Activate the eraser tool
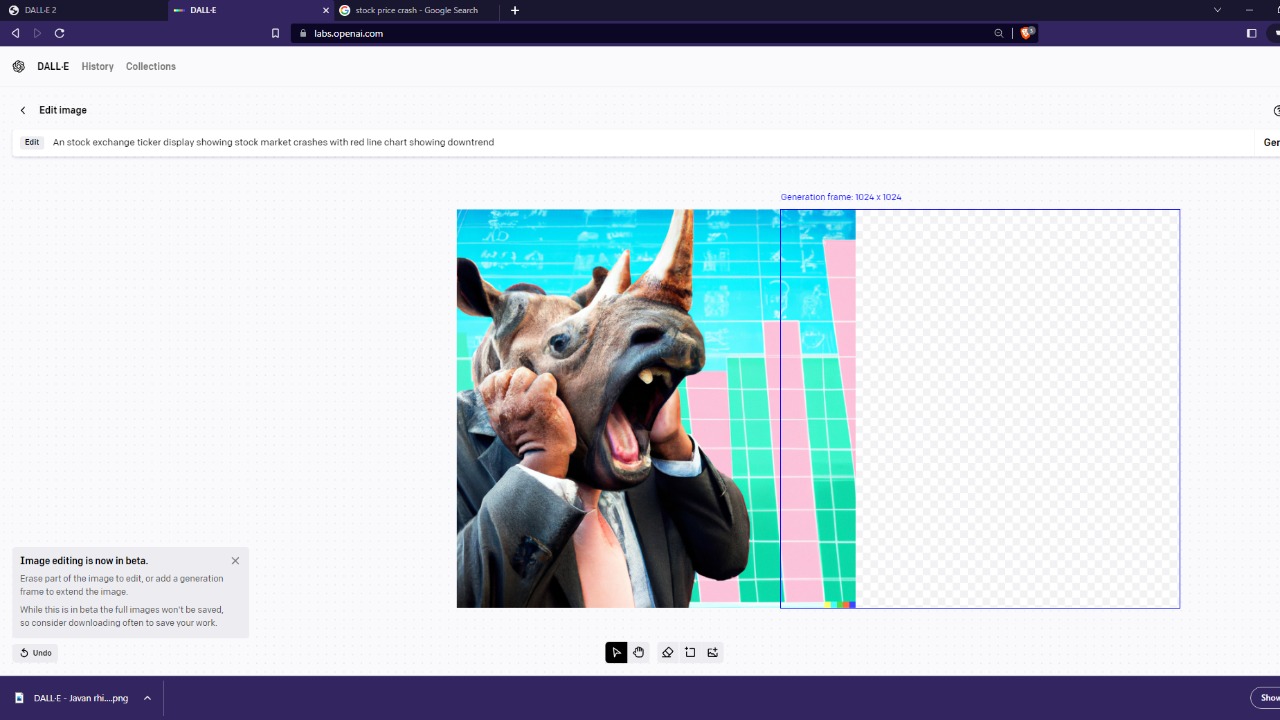This screenshot has width=1280, height=720. (667, 653)
